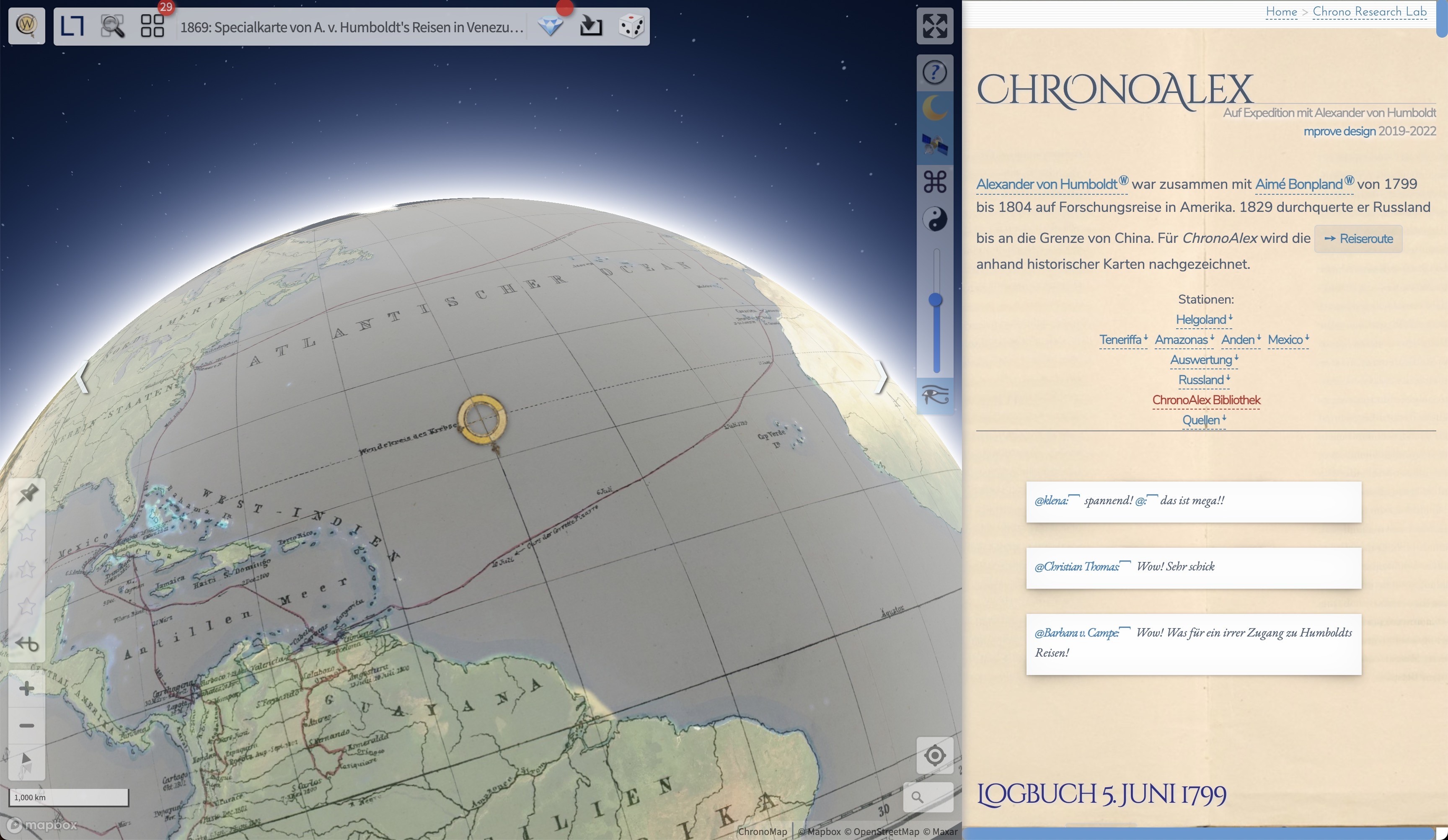Image resolution: width=1448 pixels, height=840 pixels.
Task: Open the Chrono Research Lab breadcrumb
Action: click(x=1369, y=11)
